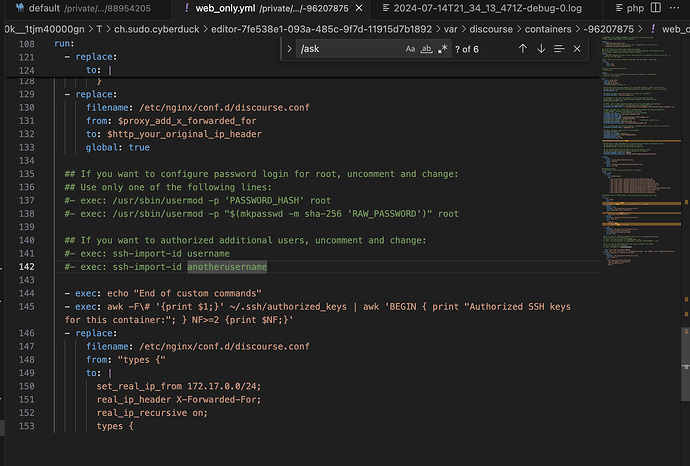Click the var breadcrumb
690x466 pixels.
click(451, 29)
